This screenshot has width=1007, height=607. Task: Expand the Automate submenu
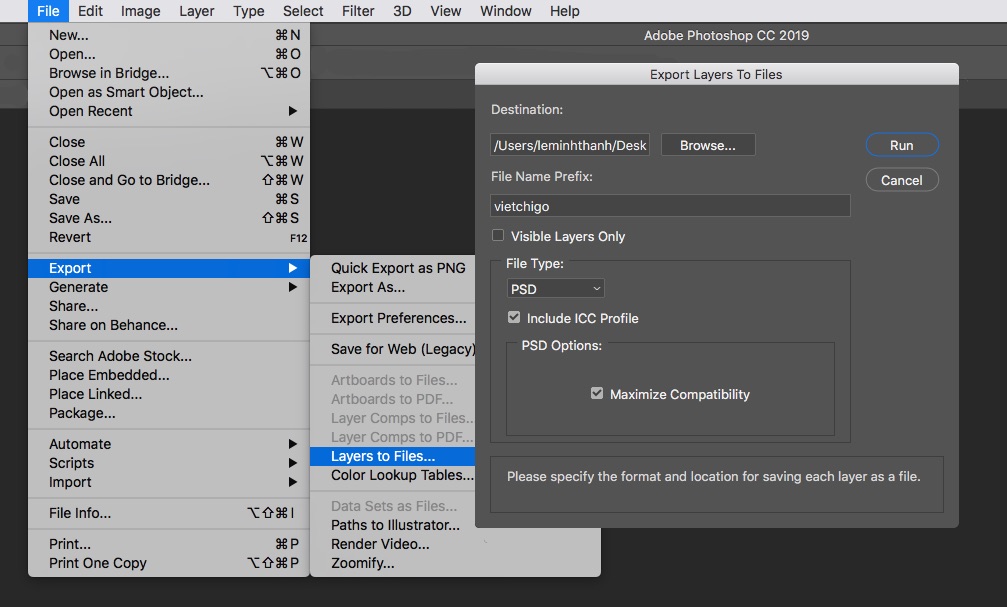click(169, 444)
